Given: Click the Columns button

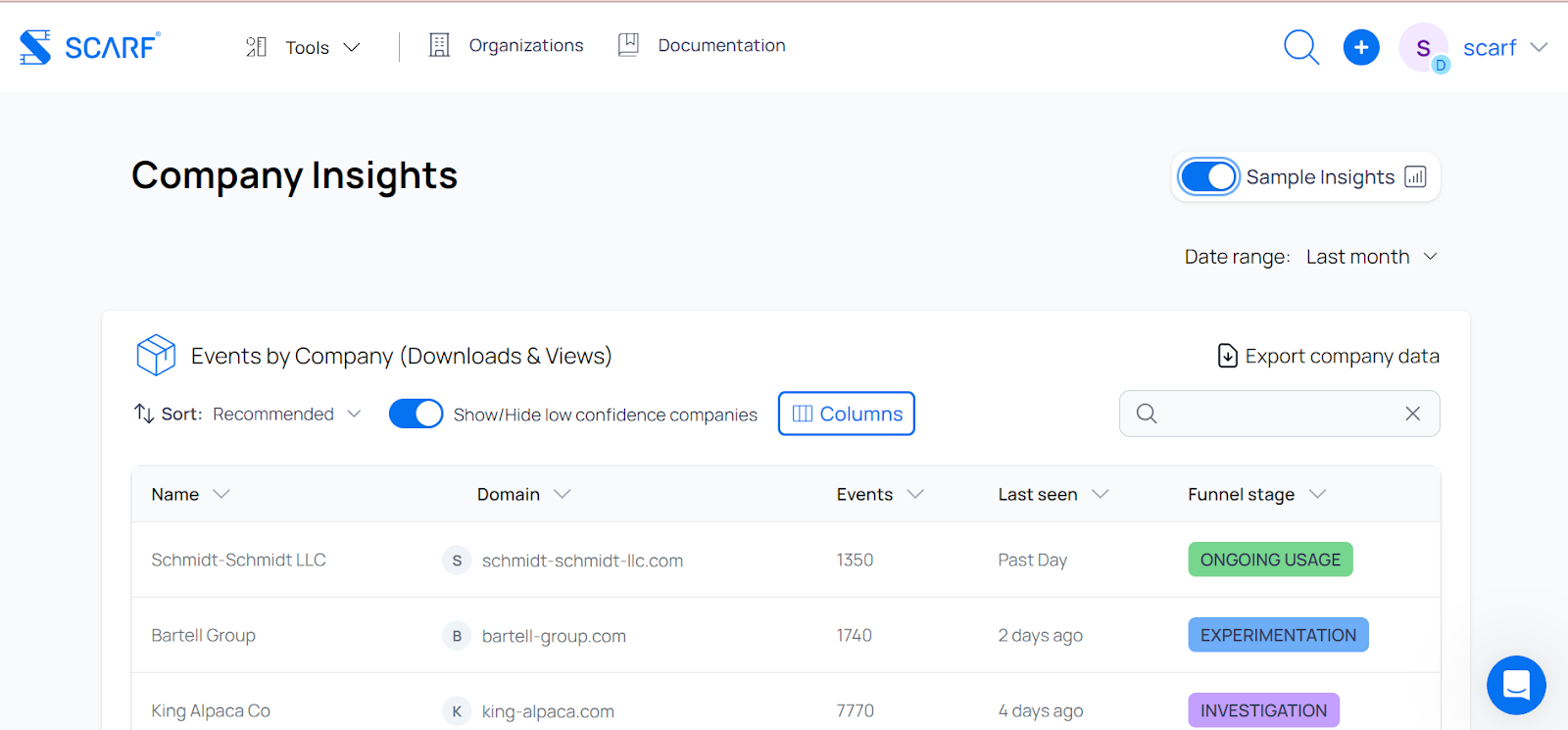Looking at the screenshot, I should point(846,414).
